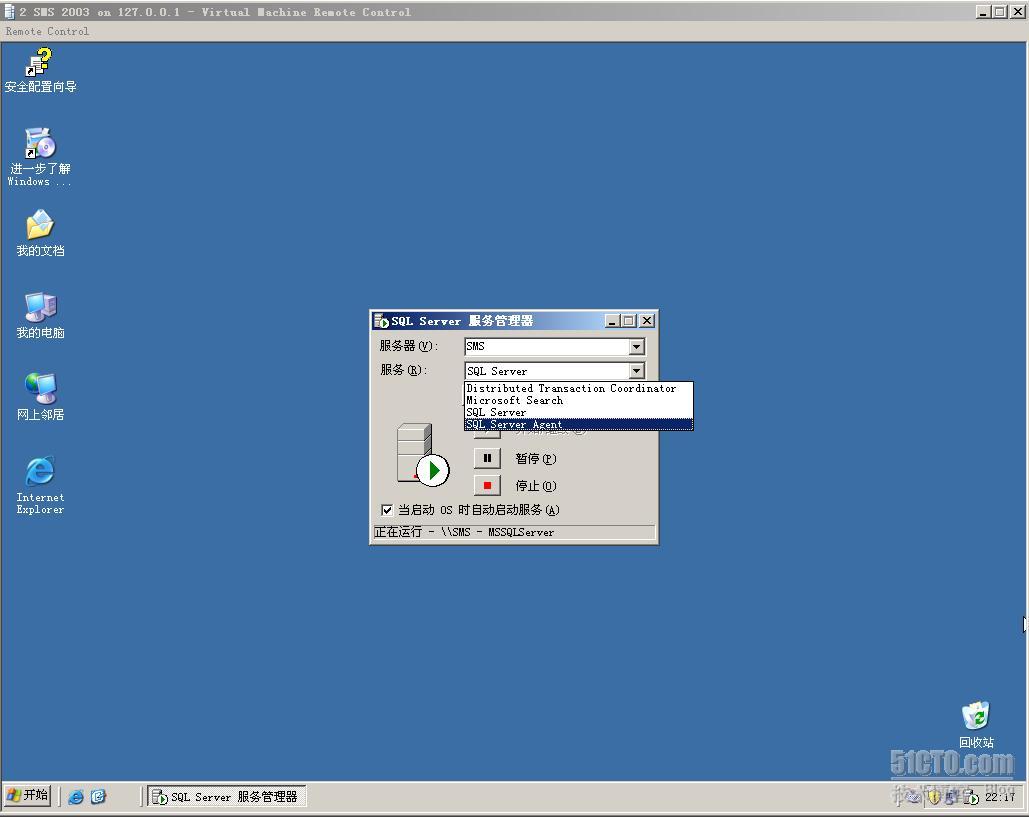Viewport: 1029px width, 817px height.
Task: Click the Internet Explorer quick launch icon
Action: (x=76, y=797)
